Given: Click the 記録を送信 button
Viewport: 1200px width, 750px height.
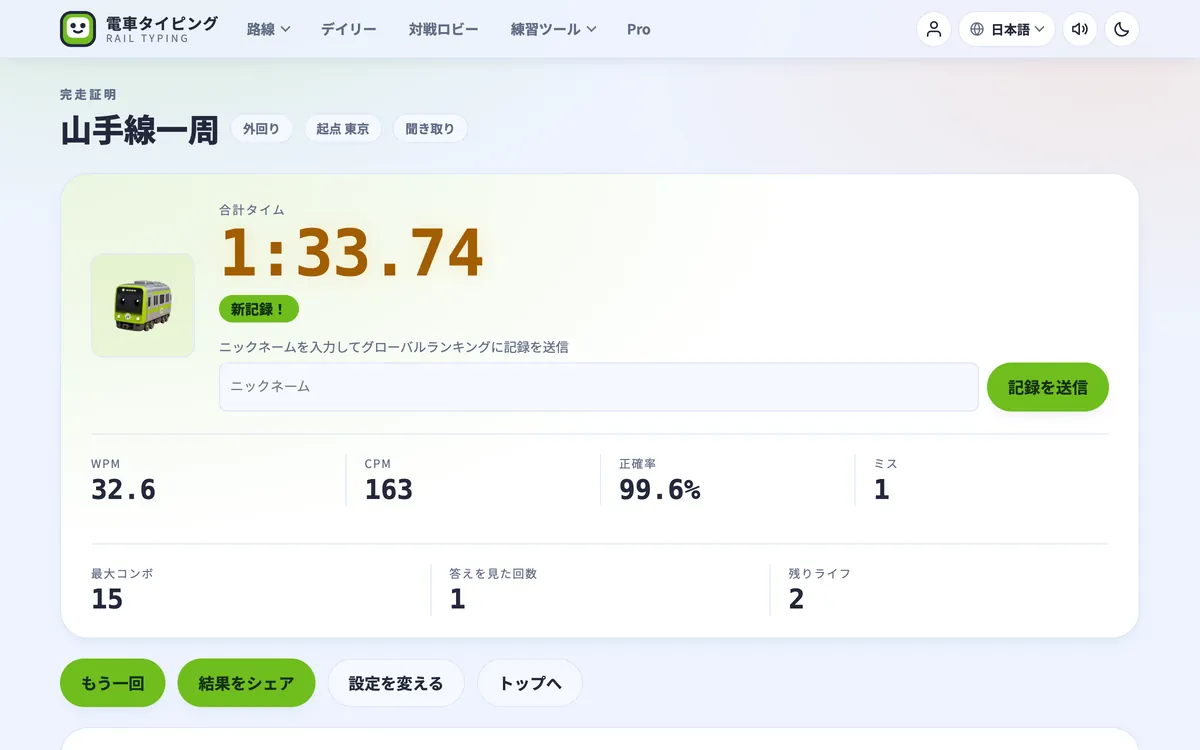Looking at the screenshot, I should (x=1048, y=387).
